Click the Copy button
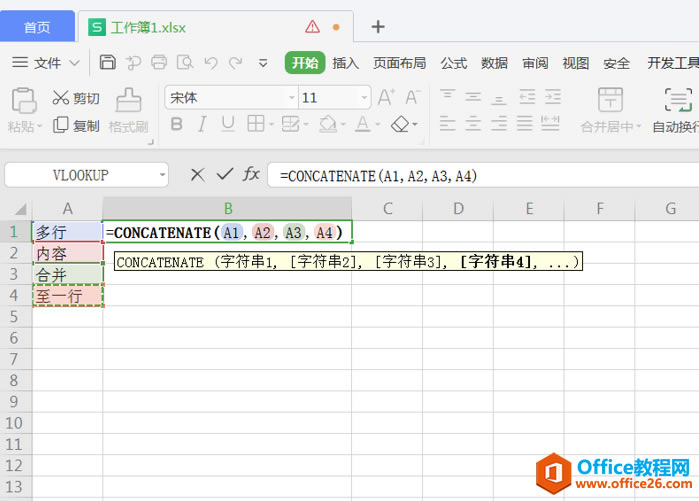This screenshot has height=501, width=699. (76, 126)
